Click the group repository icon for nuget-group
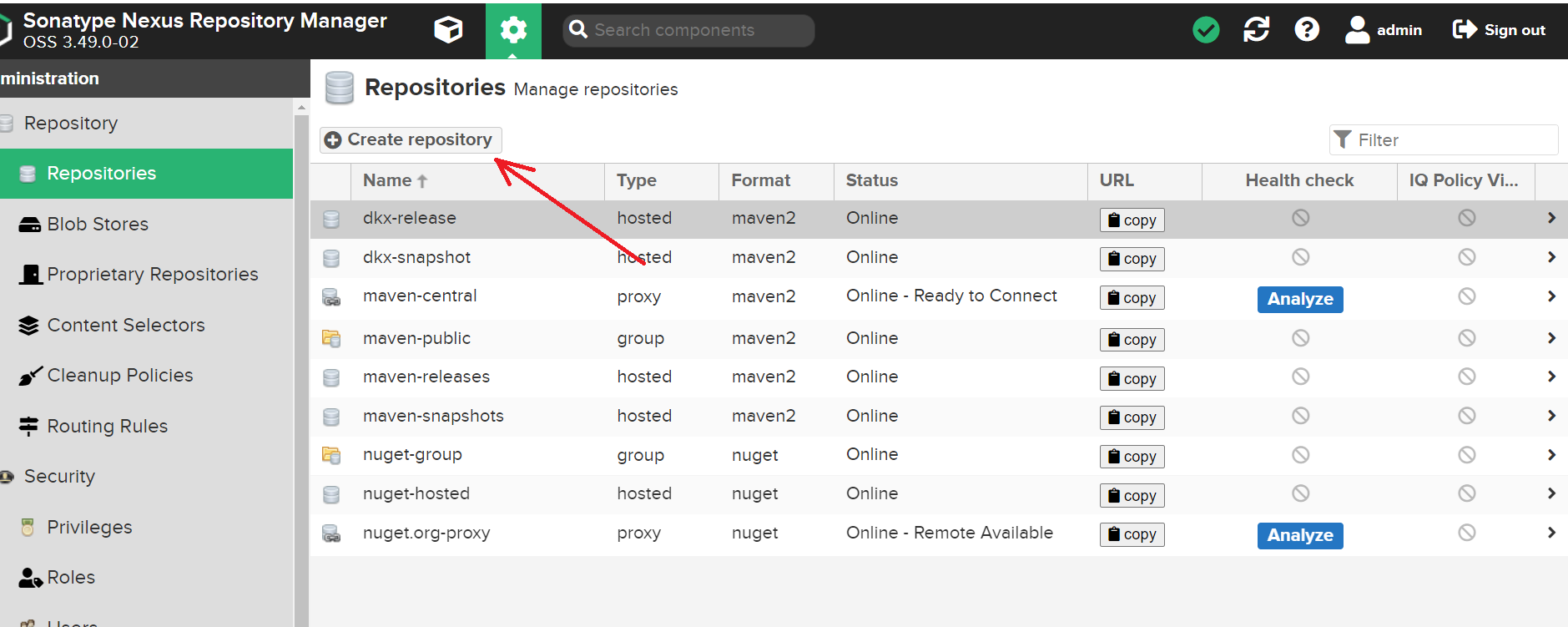Image resolution: width=1568 pixels, height=627 pixels. tap(331, 455)
